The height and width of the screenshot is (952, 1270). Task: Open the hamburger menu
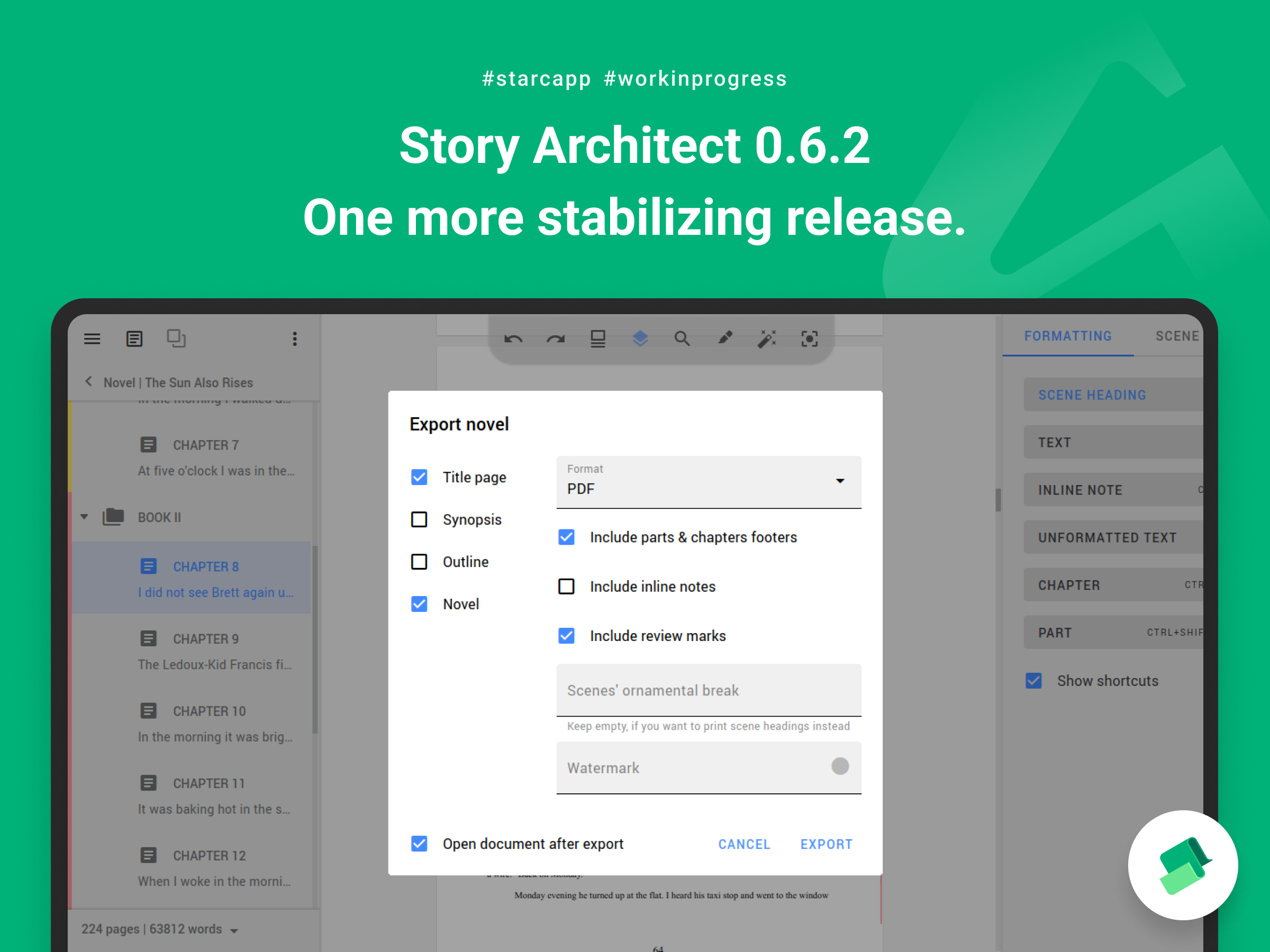click(x=92, y=338)
